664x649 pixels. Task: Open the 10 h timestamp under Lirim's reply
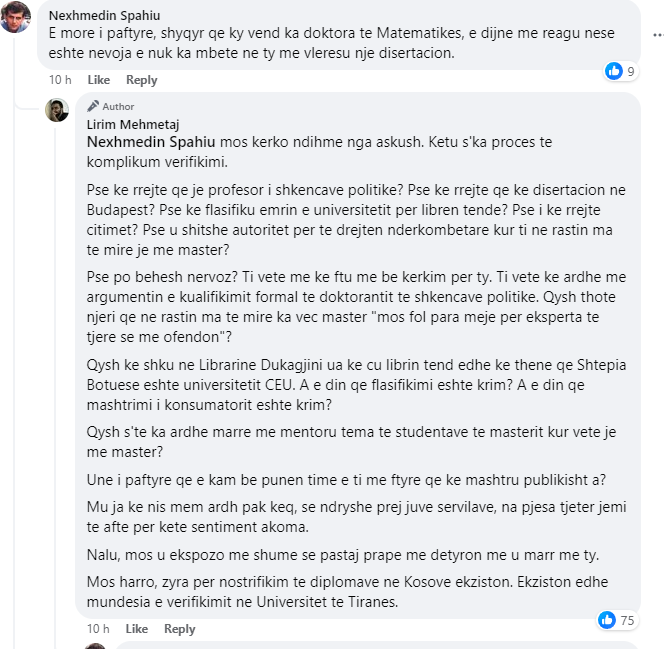(98, 629)
